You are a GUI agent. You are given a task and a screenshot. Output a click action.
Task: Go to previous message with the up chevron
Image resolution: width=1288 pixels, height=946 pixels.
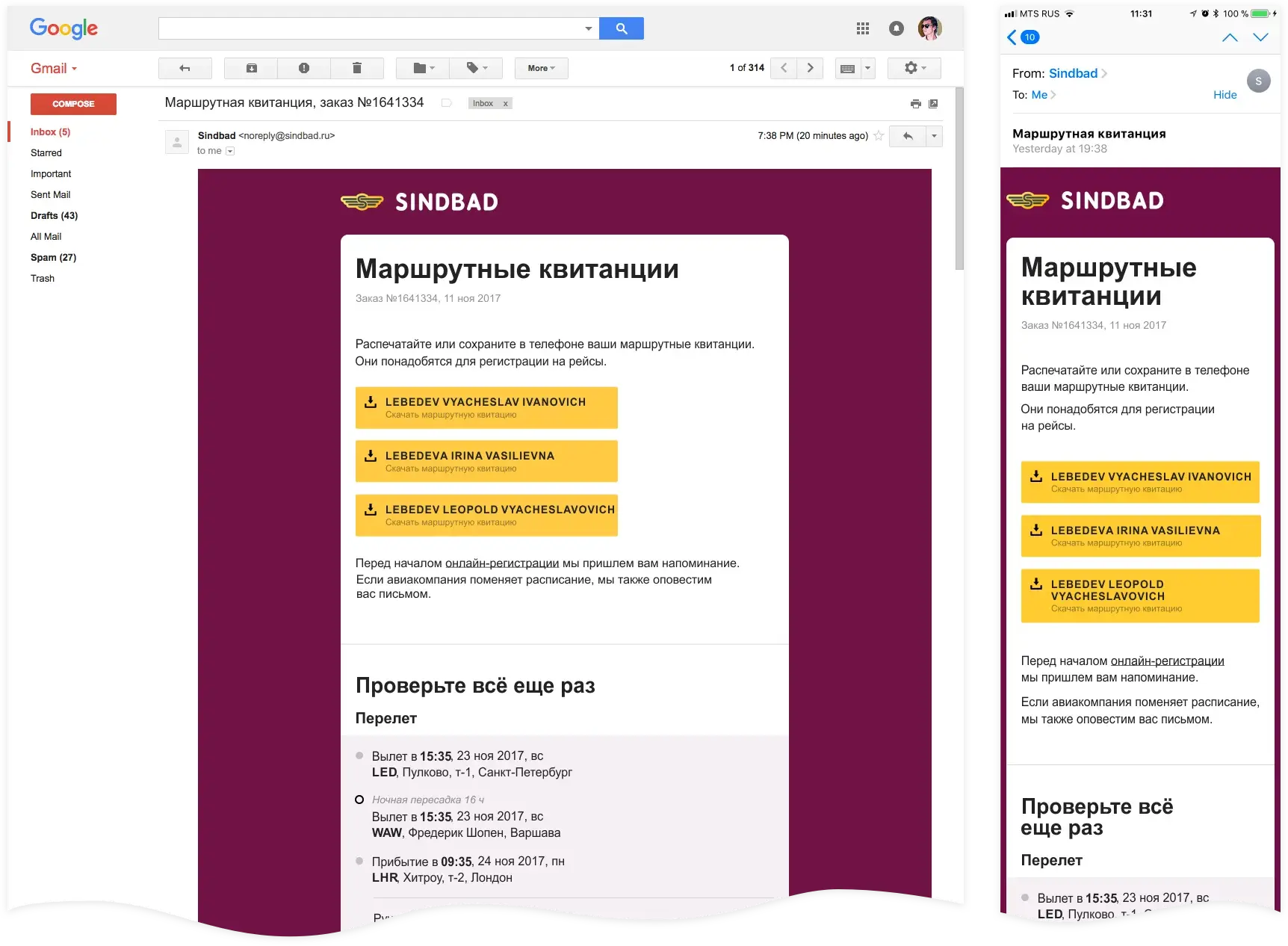(x=1230, y=37)
